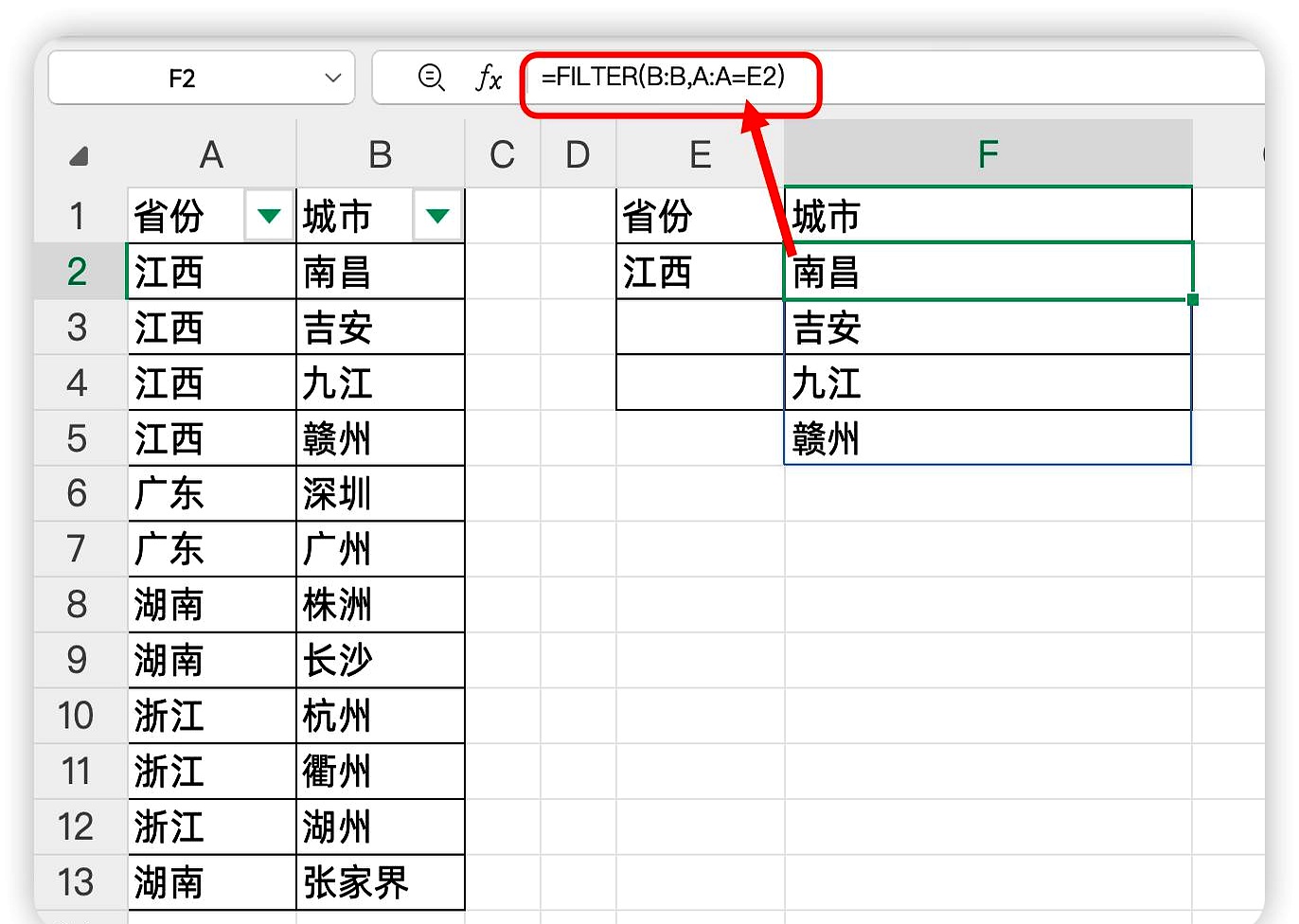
Task: Click cell B13 with 张家界
Action: (x=381, y=882)
